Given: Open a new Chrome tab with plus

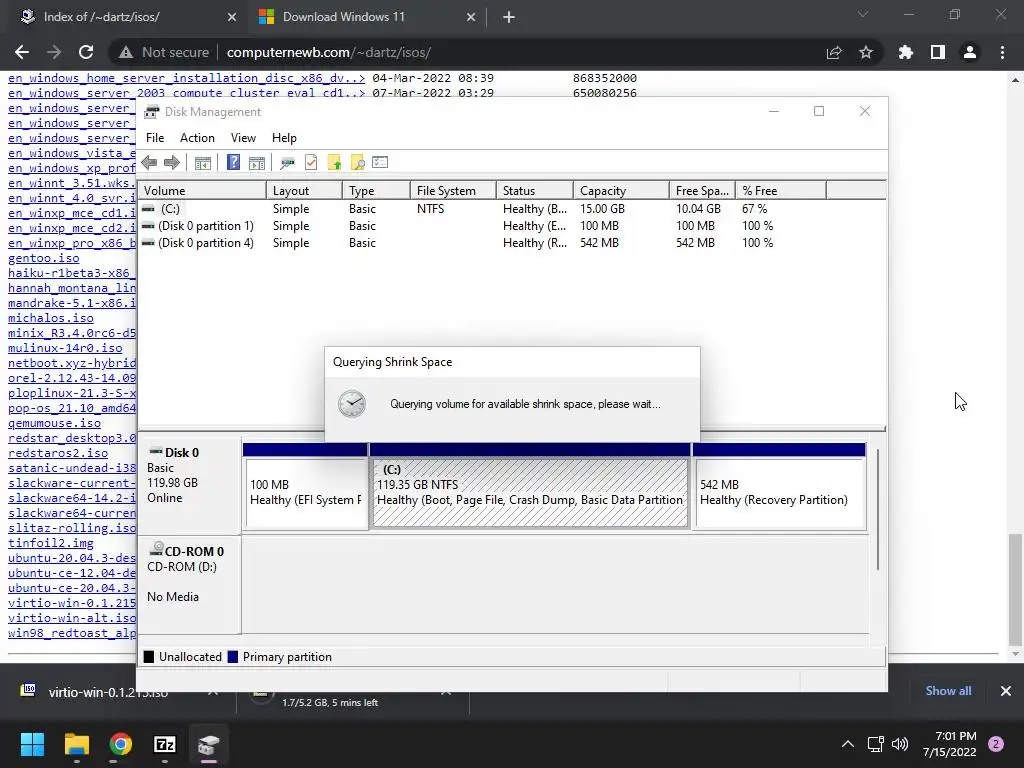Looking at the screenshot, I should coord(509,17).
